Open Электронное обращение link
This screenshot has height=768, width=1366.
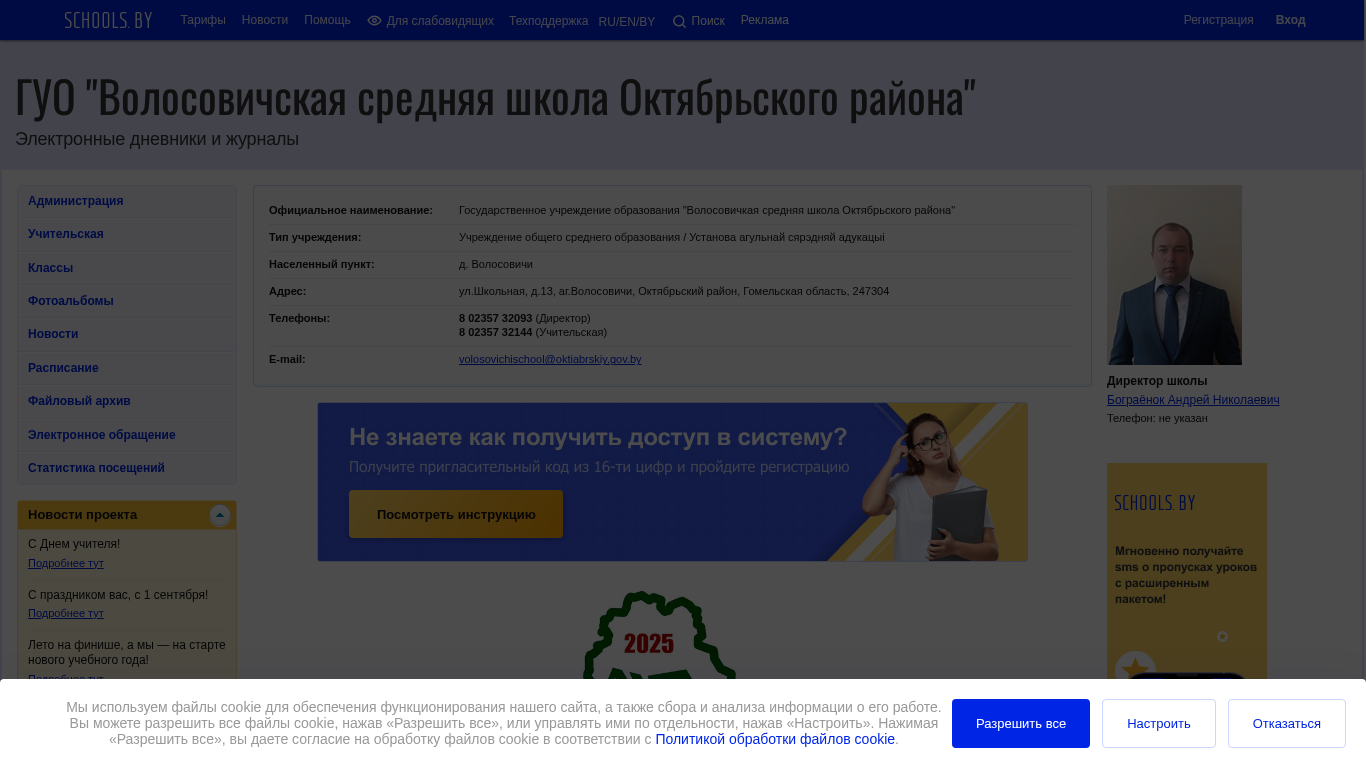click(x=127, y=435)
